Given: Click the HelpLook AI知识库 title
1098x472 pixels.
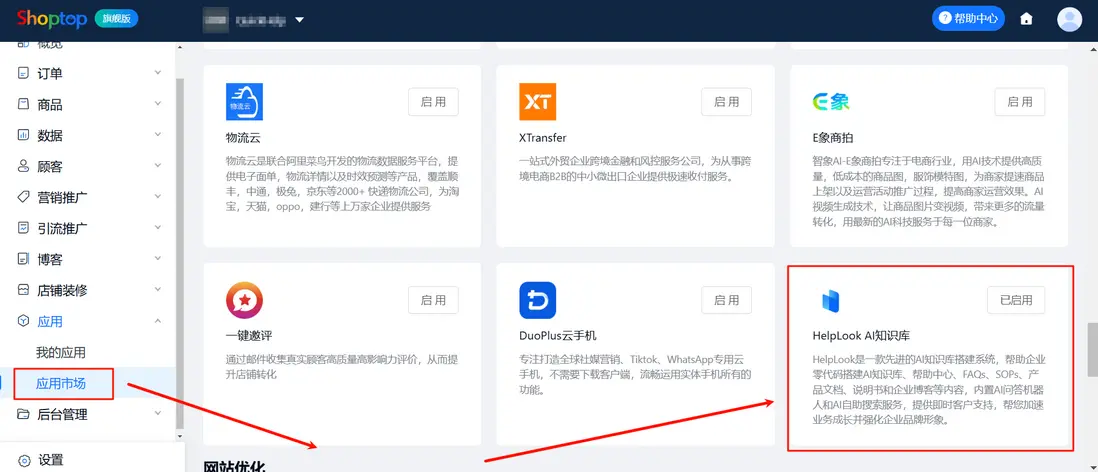Looking at the screenshot, I should pos(861,335).
